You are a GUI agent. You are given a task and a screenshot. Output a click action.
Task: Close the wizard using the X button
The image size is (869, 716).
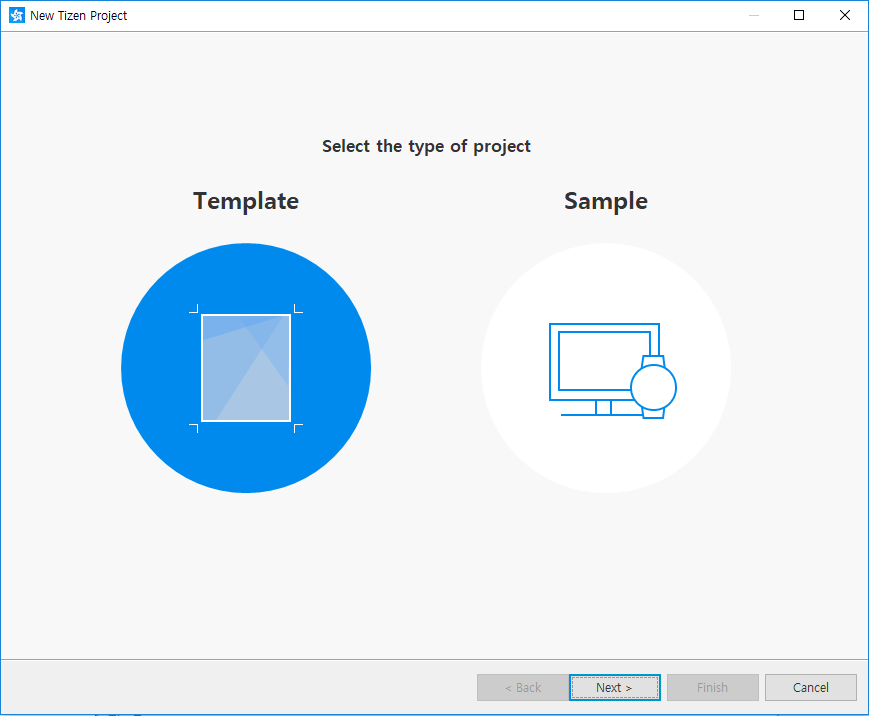(844, 15)
